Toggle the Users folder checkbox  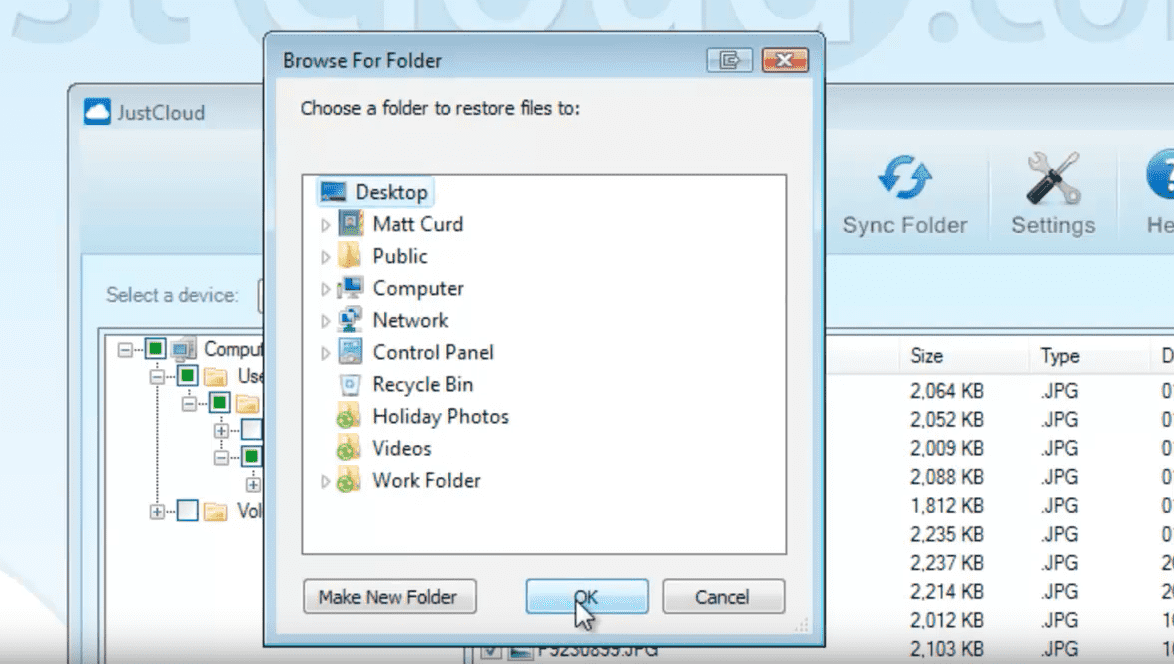point(187,376)
